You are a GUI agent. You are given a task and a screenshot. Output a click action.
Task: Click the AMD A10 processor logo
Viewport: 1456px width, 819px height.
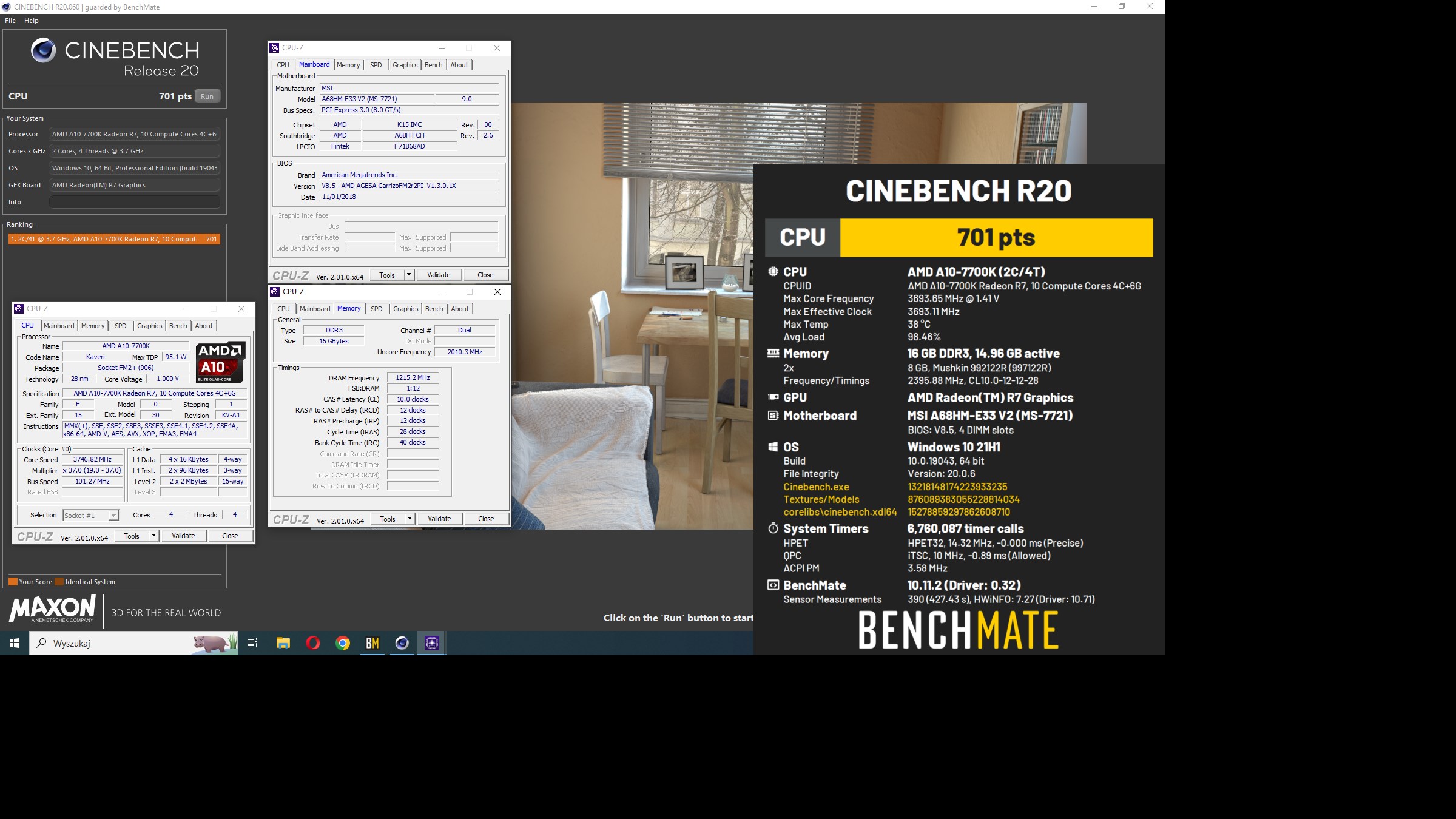tap(221, 362)
